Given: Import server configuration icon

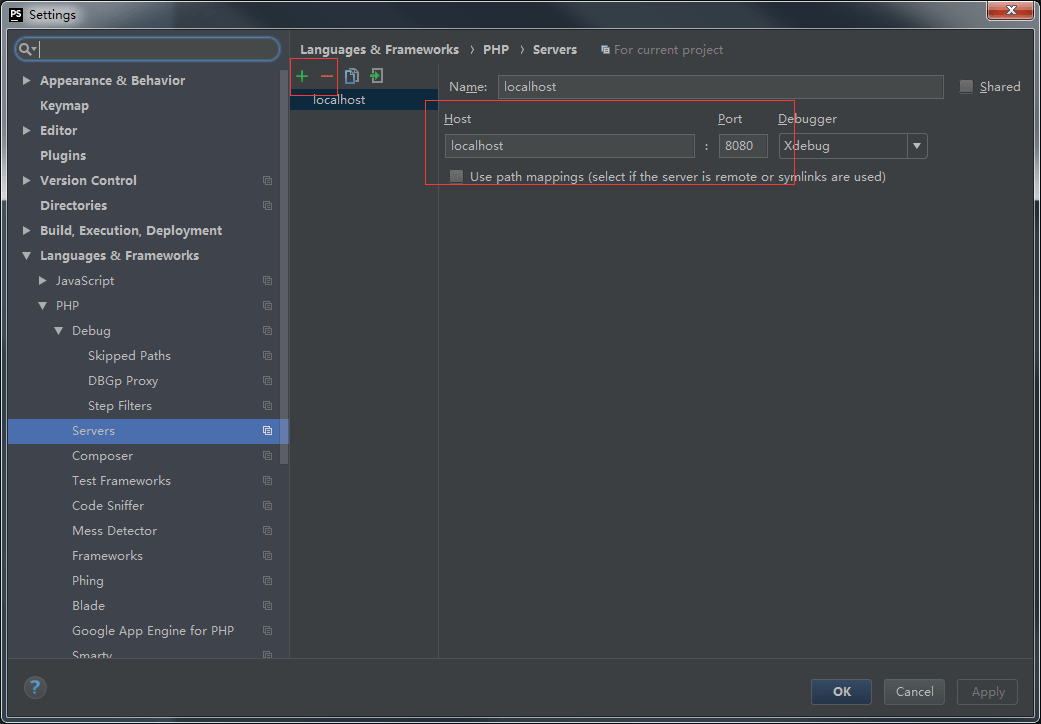Looking at the screenshot, I should tap(377, 76).
